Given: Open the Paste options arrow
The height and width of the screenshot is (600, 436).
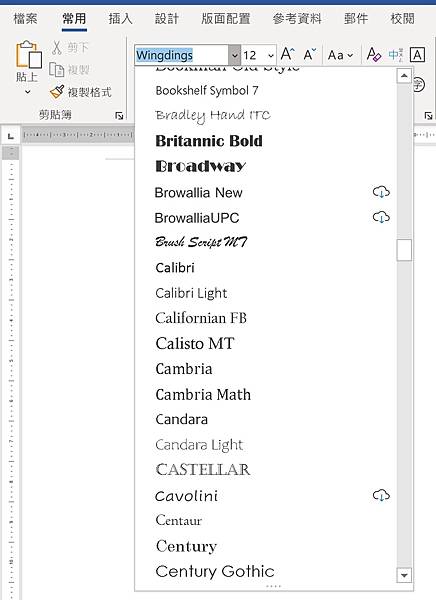Looking at the screenshot, I should [28, 92].
